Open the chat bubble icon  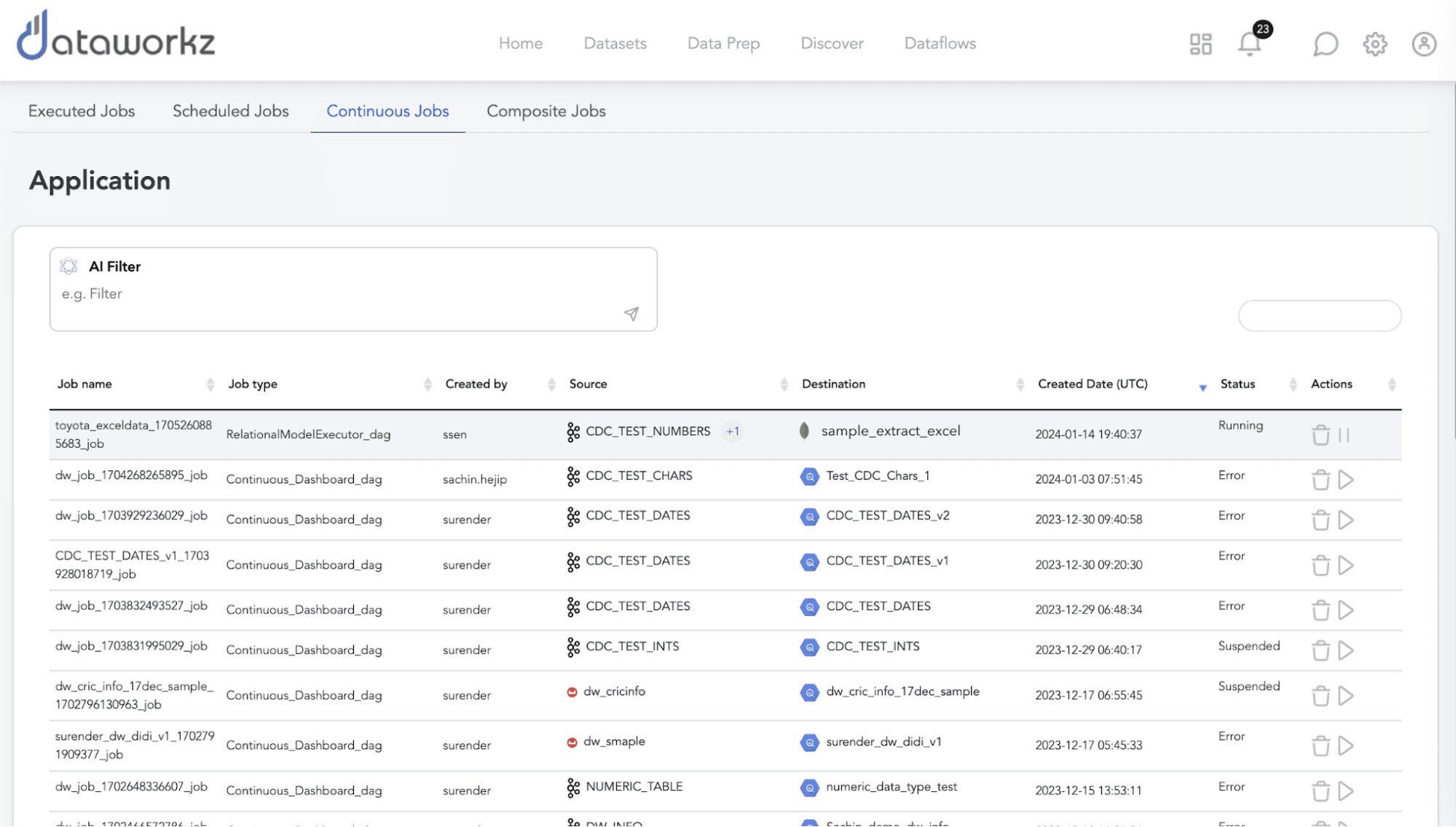coord(1325,44)
